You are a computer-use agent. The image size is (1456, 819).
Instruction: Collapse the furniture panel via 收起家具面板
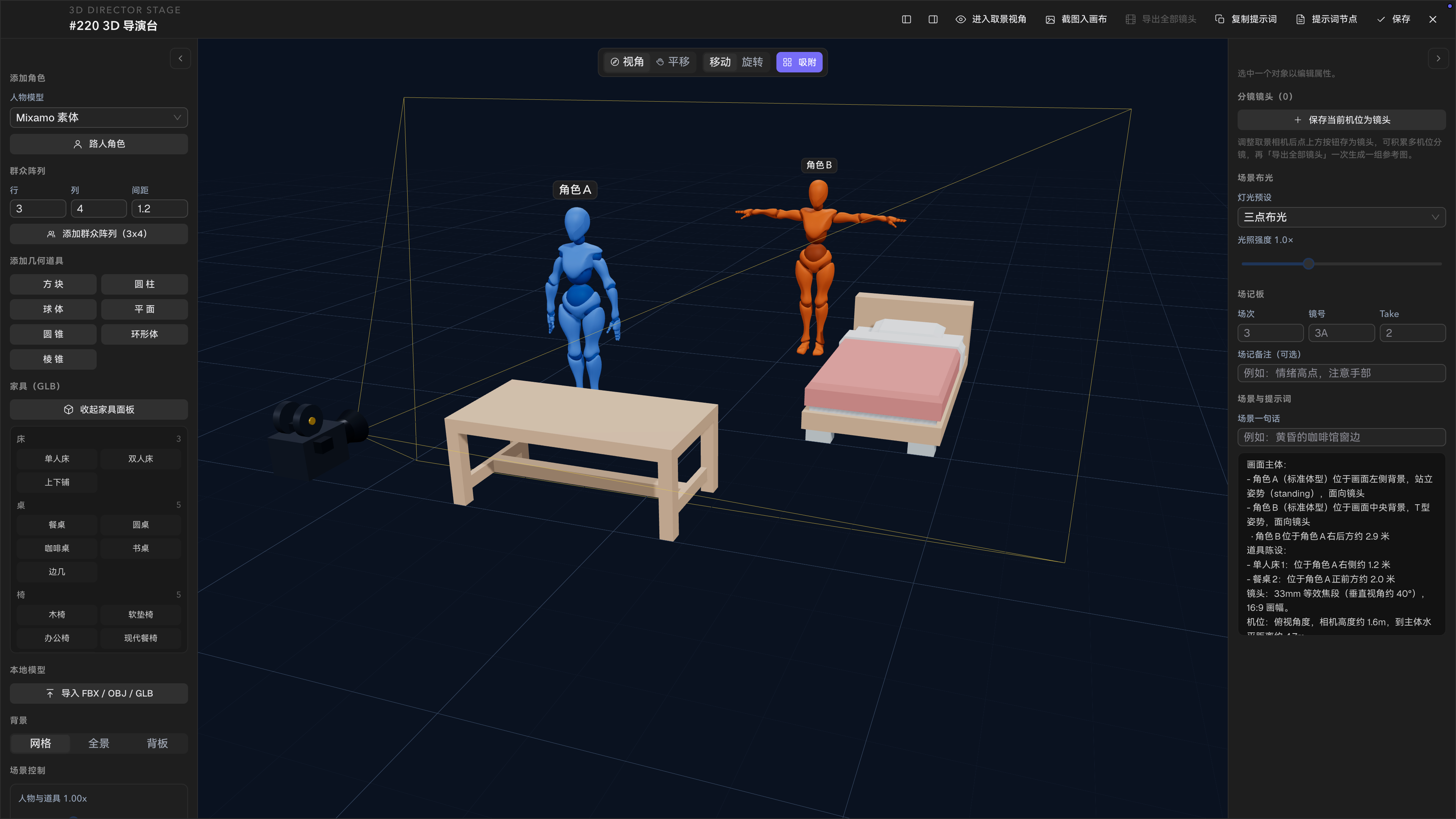pyautogui.click(x=98, y=409)
